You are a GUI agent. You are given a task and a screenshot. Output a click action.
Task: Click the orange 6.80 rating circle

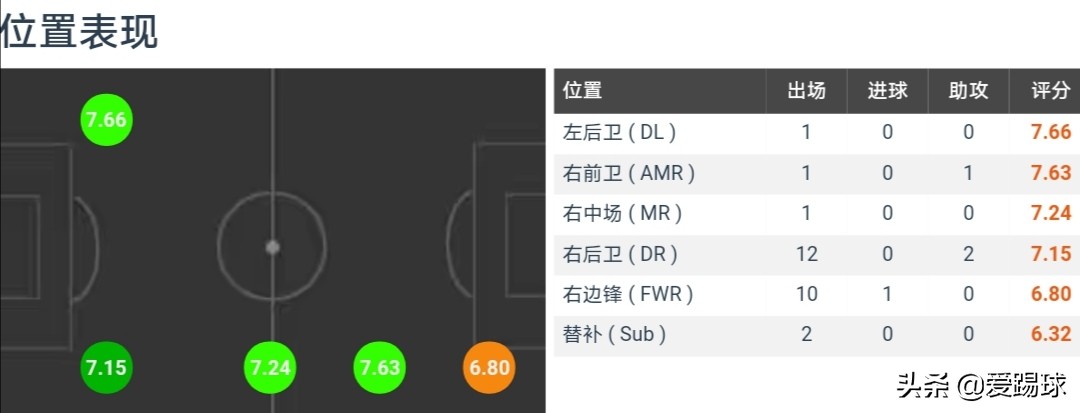tap(490, 368)
